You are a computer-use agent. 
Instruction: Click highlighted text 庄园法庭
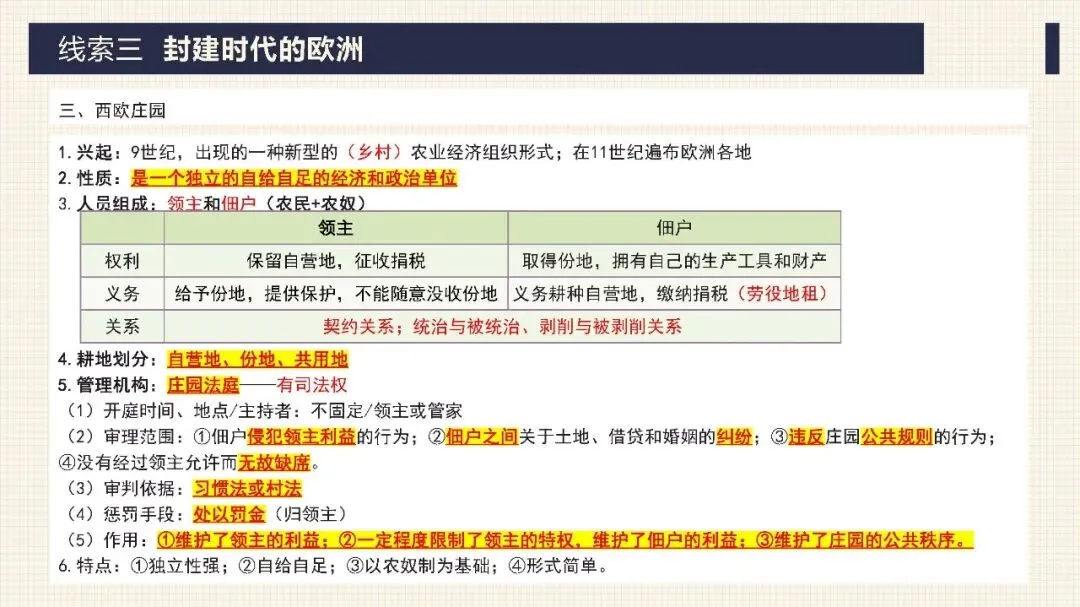pyautogui.click(x=203, y=385)
